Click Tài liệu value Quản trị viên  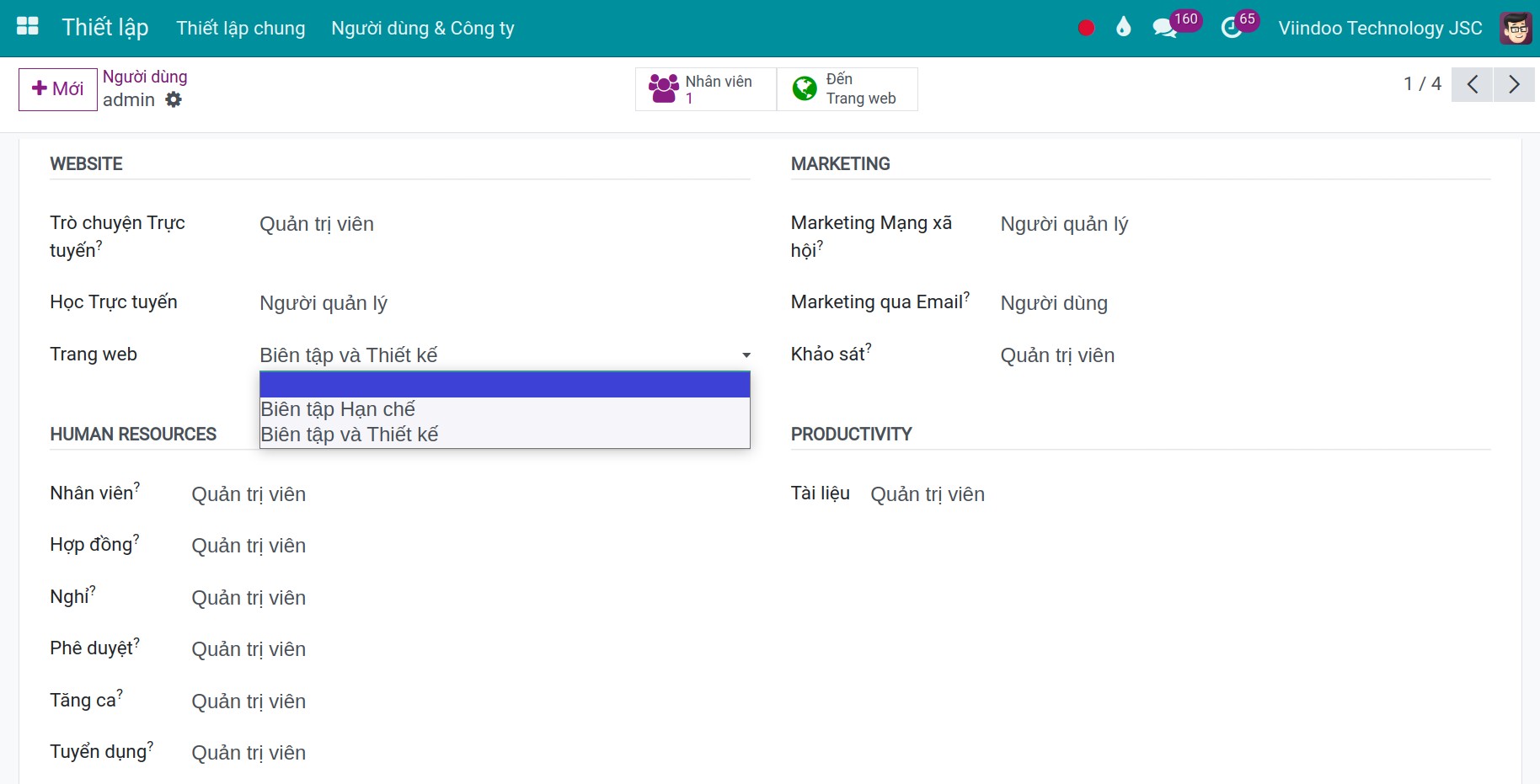click(x=928, y=494)
